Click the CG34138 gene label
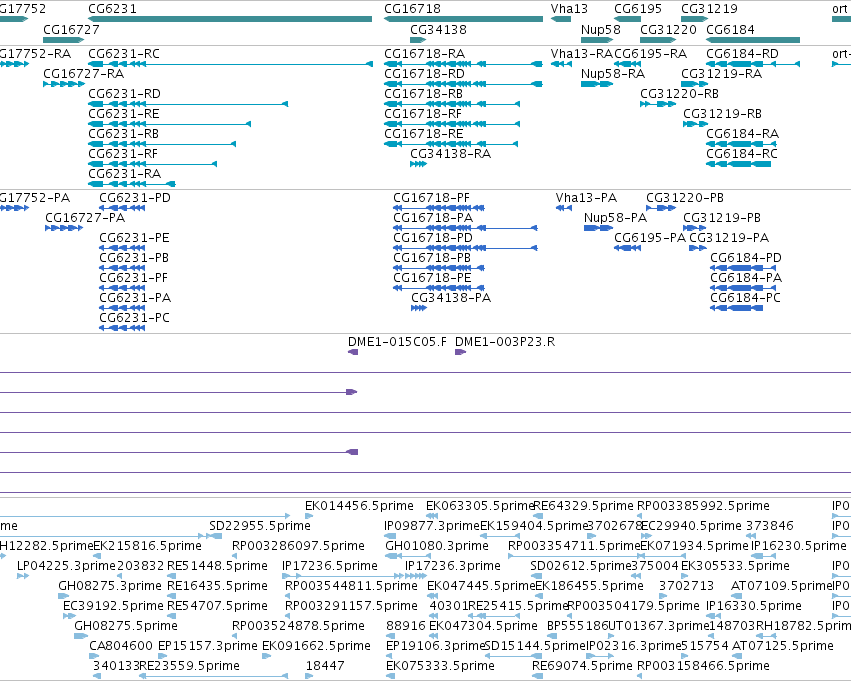Image resolution: width=851 pixels, height=681 pixels. point(438,30)
